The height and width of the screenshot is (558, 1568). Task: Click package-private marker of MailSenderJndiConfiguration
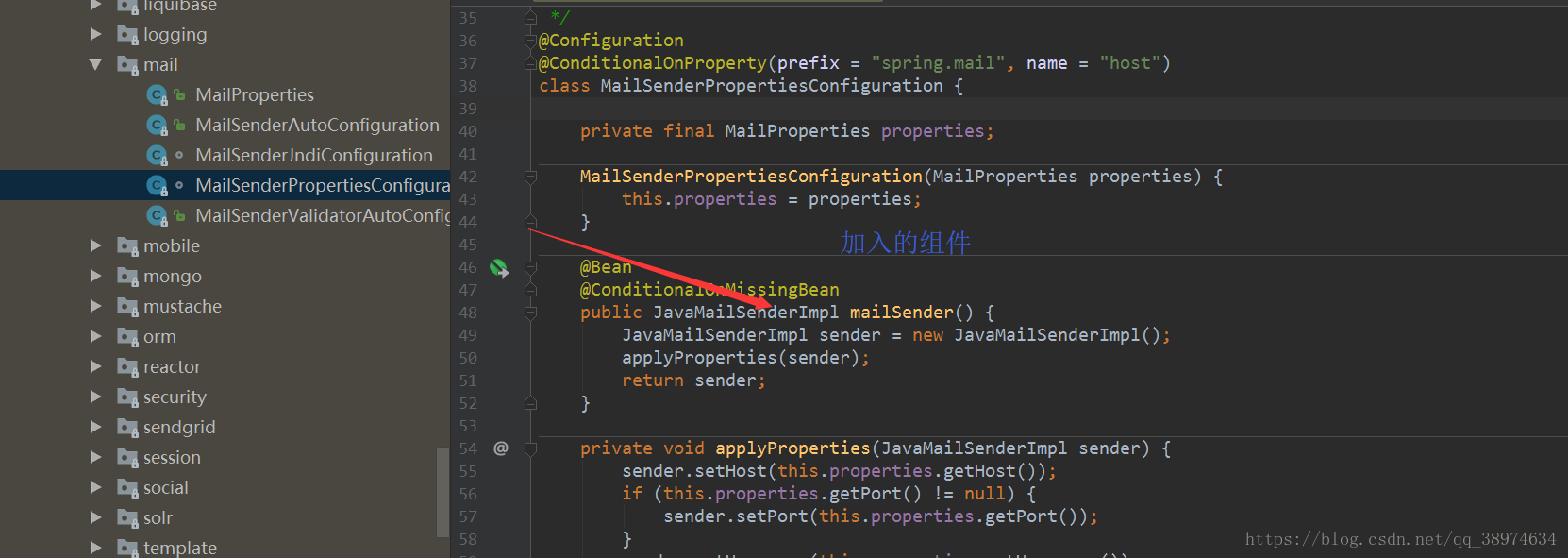pyautogui.click(x=179, y=155)
